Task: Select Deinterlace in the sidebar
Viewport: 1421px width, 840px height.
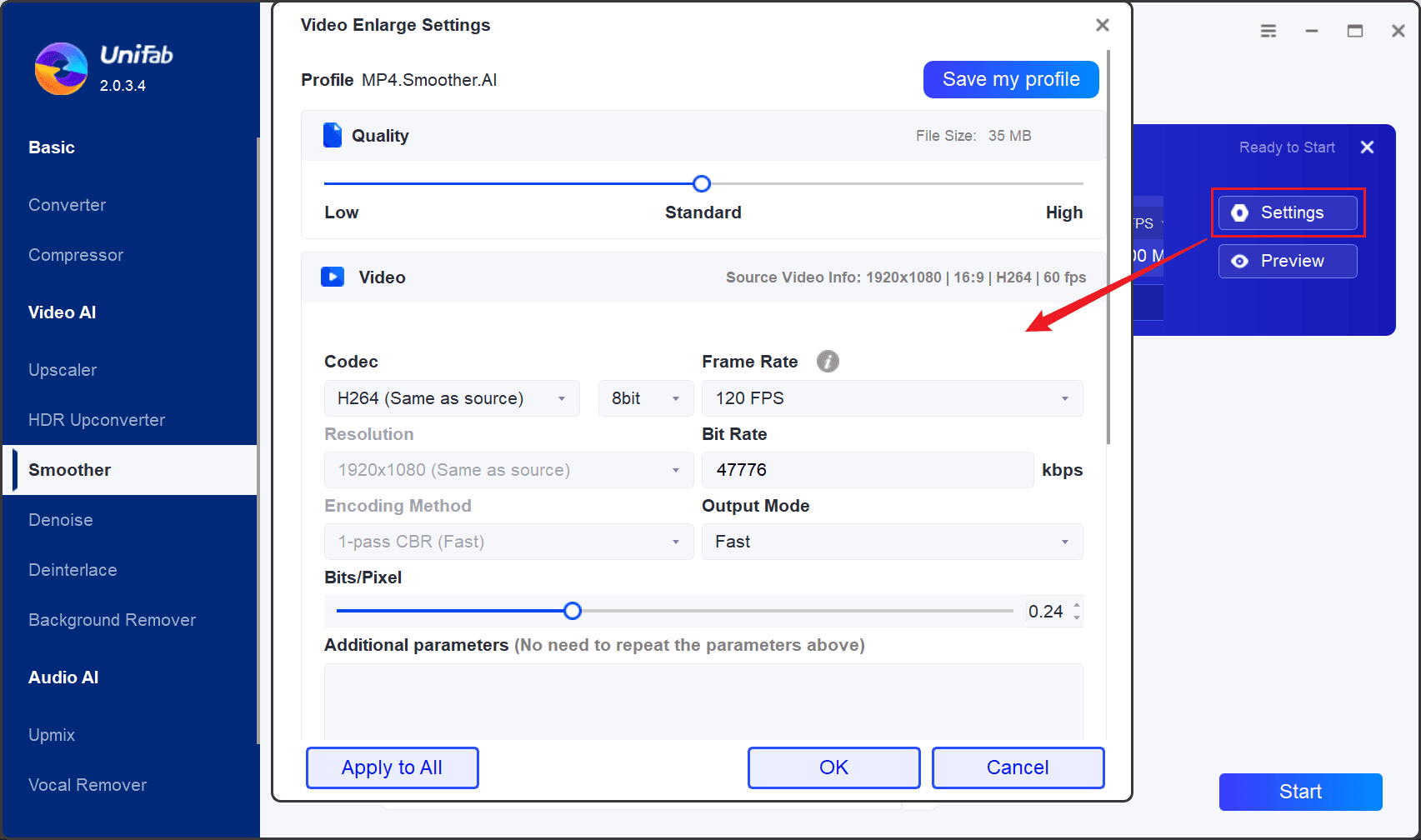Action: 73,570
